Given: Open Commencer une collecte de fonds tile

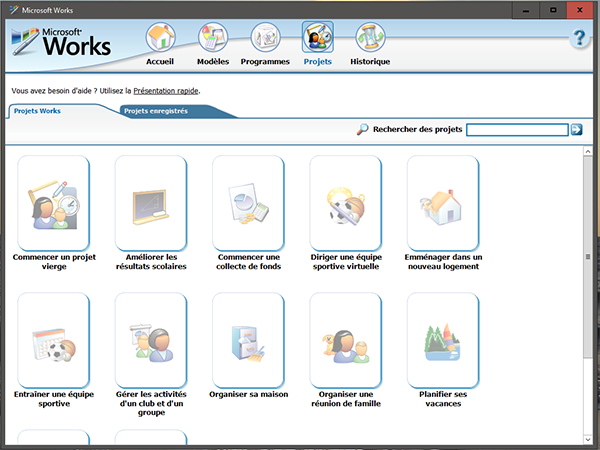Looking at the screenshot, I should click(248, 203).
